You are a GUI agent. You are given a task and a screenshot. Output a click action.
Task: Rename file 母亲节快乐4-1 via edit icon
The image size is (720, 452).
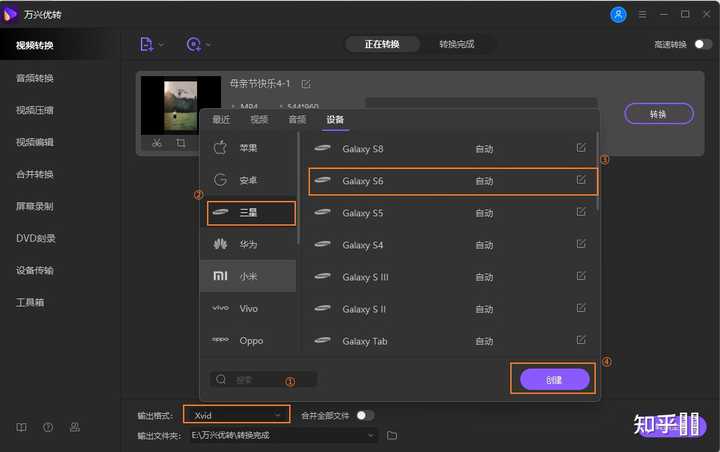306,84
